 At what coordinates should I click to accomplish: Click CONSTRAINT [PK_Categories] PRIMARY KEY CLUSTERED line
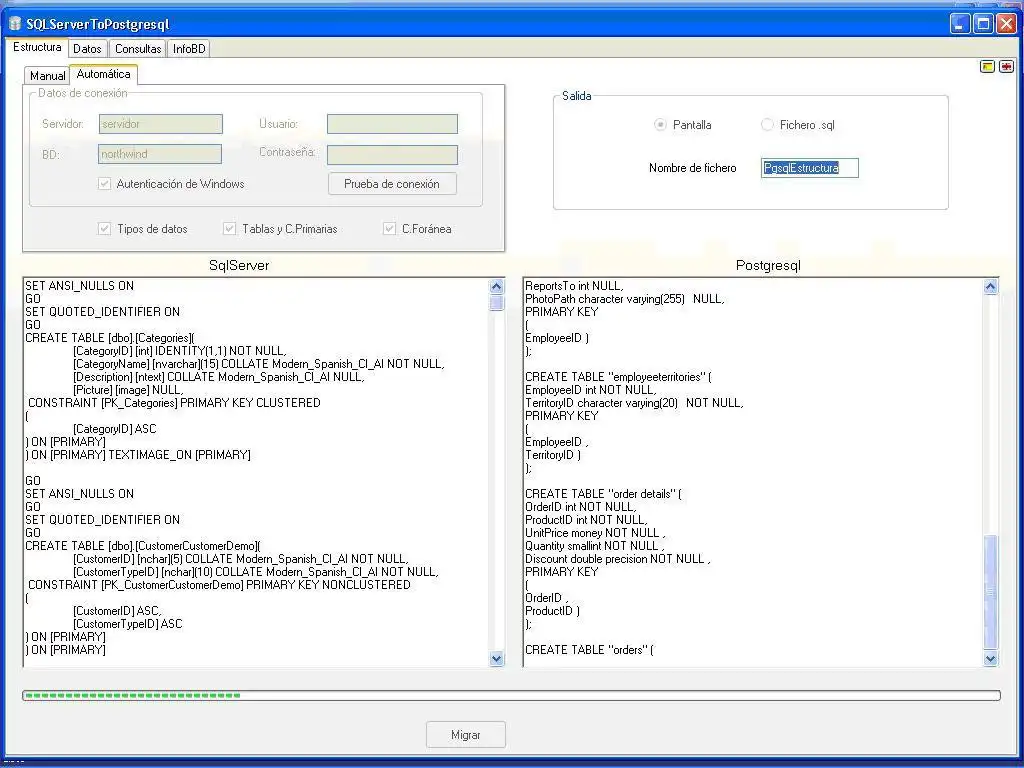point(174,403)
